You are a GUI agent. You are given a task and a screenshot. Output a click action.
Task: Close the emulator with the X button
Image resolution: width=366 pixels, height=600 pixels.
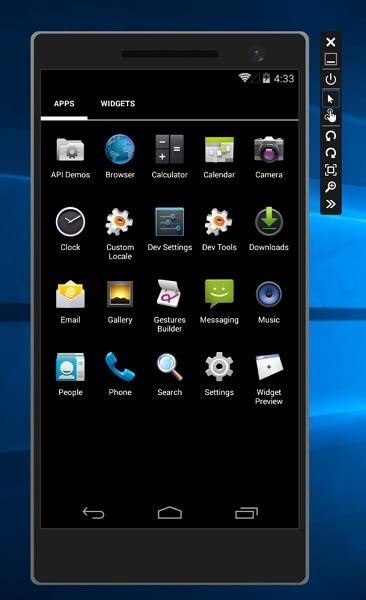(331, 42)
